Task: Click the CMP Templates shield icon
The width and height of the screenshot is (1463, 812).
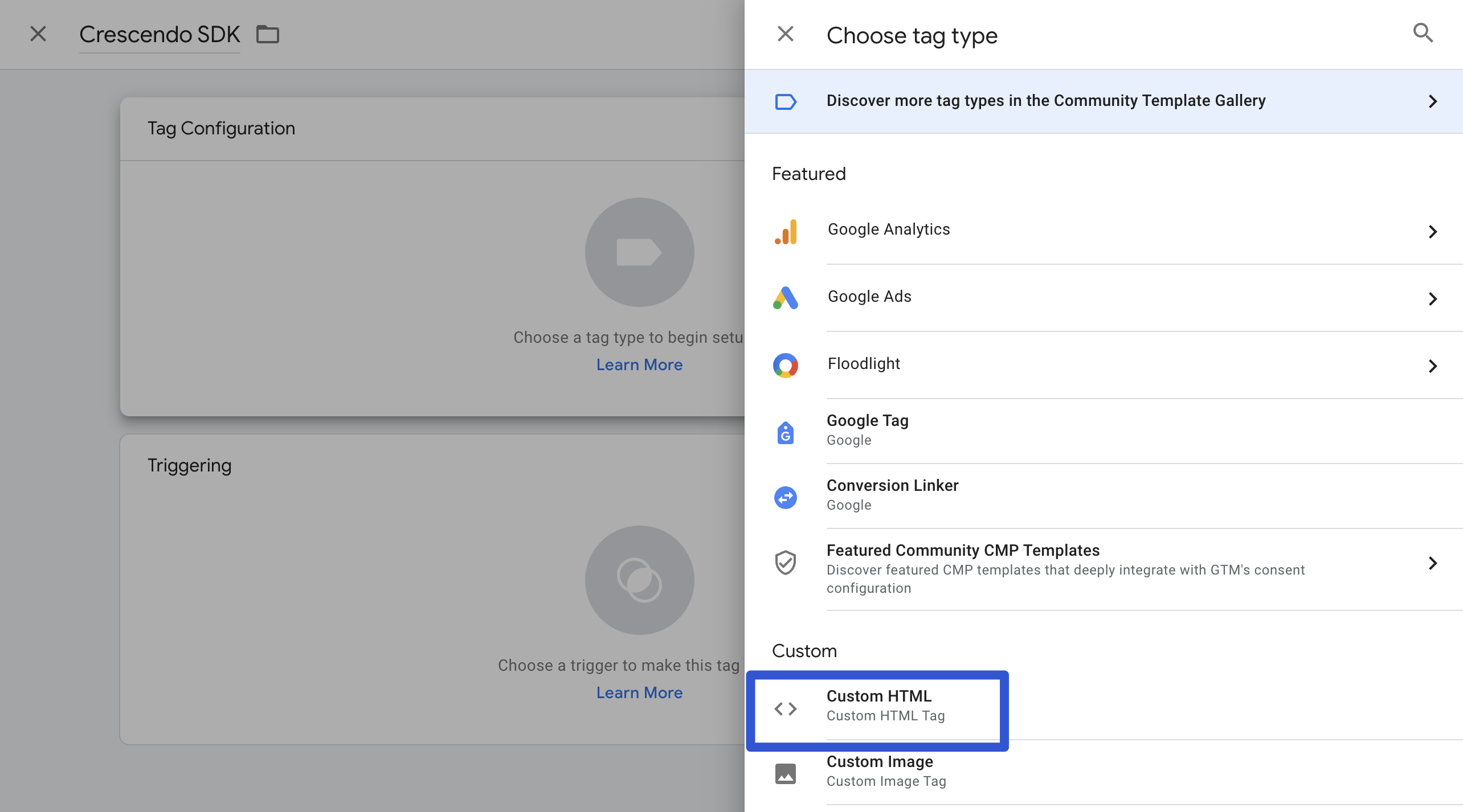Action: point(786,563)
